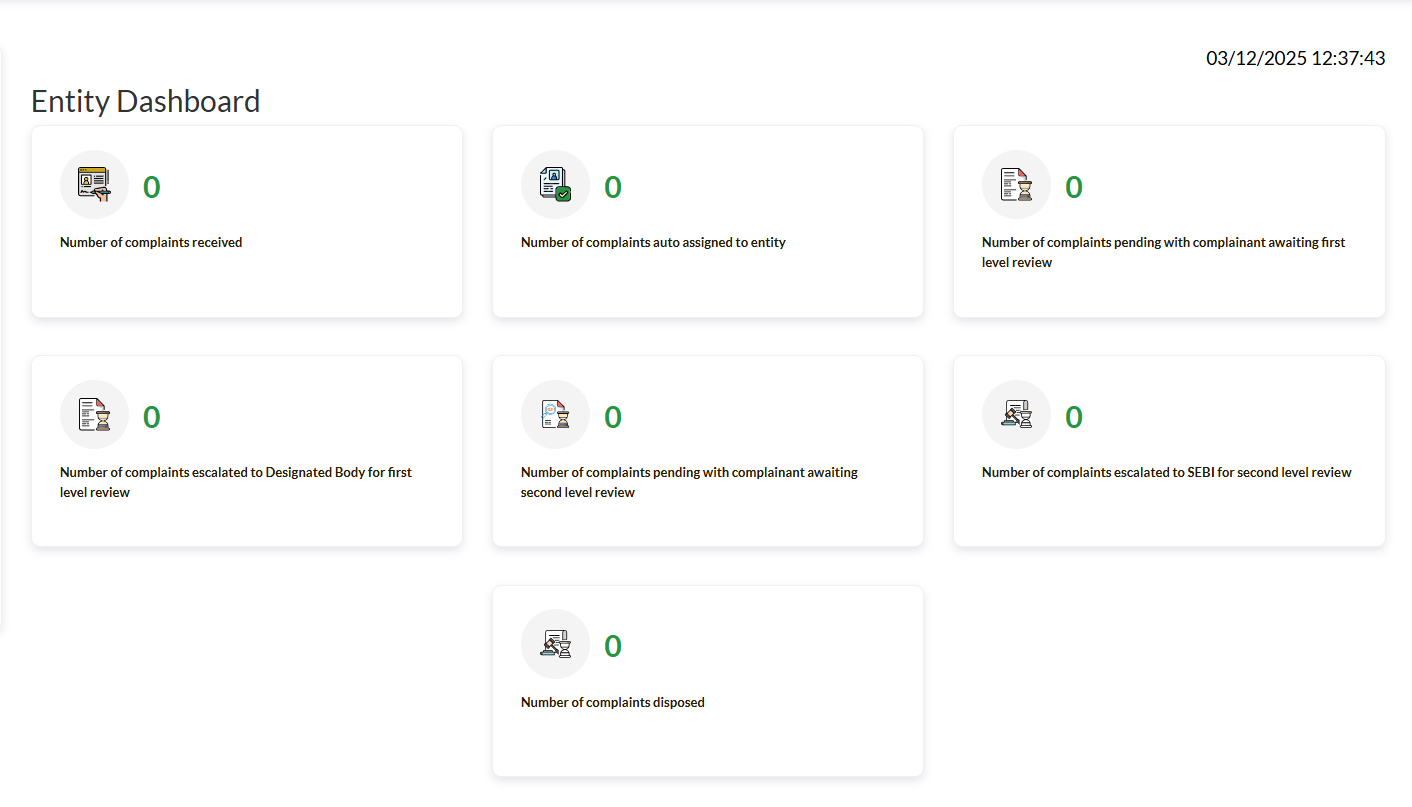
Task: Click 'pending with complainant awaiting second level review' text
Action: [x=689, y=482]
